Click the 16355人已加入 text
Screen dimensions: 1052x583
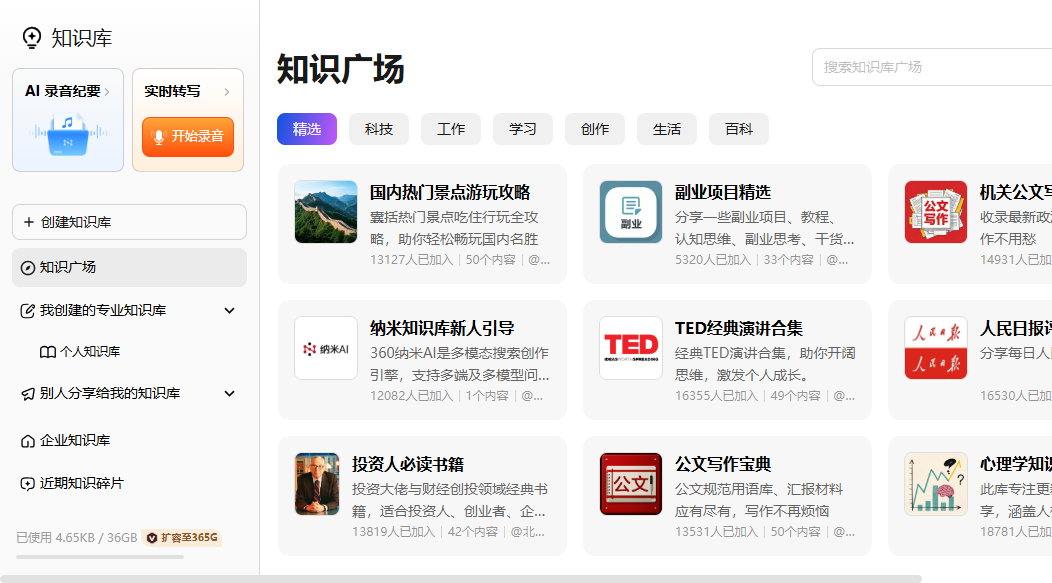[717, 396]
